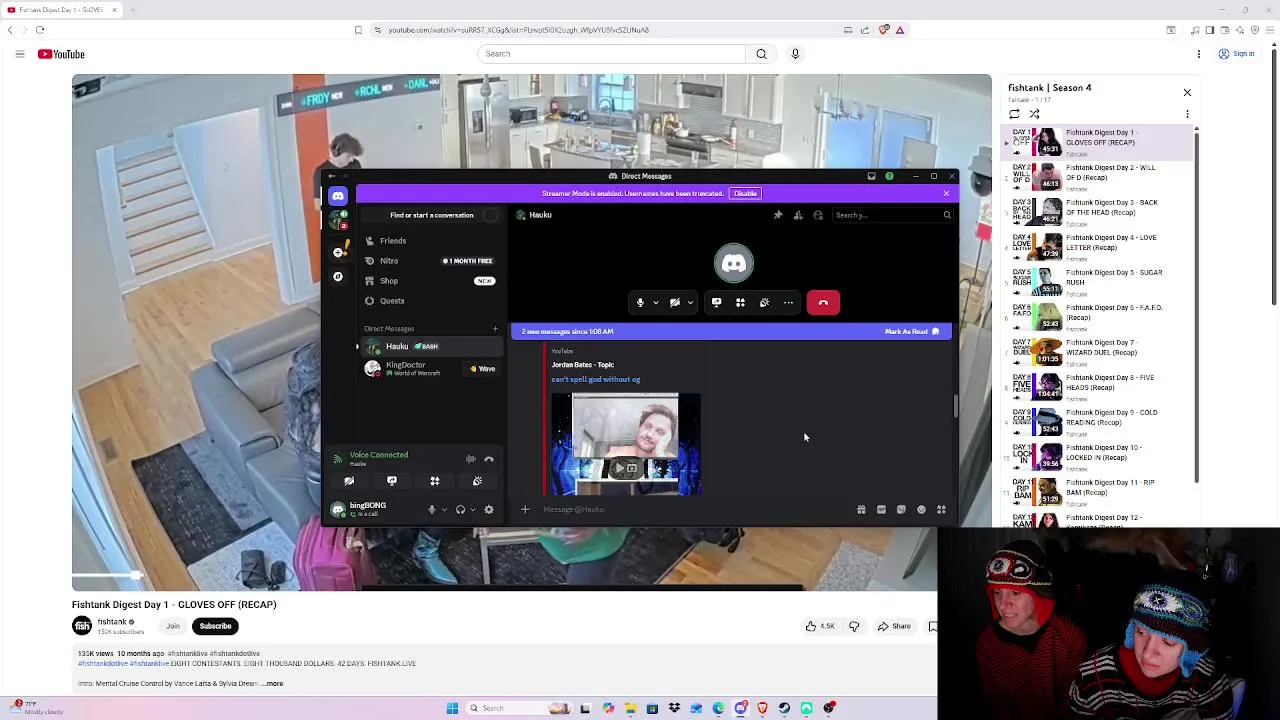Subscribe to fishtank channel
Image resolution: width=1280 pixels, height=720 pixels.
click(215, 626)
